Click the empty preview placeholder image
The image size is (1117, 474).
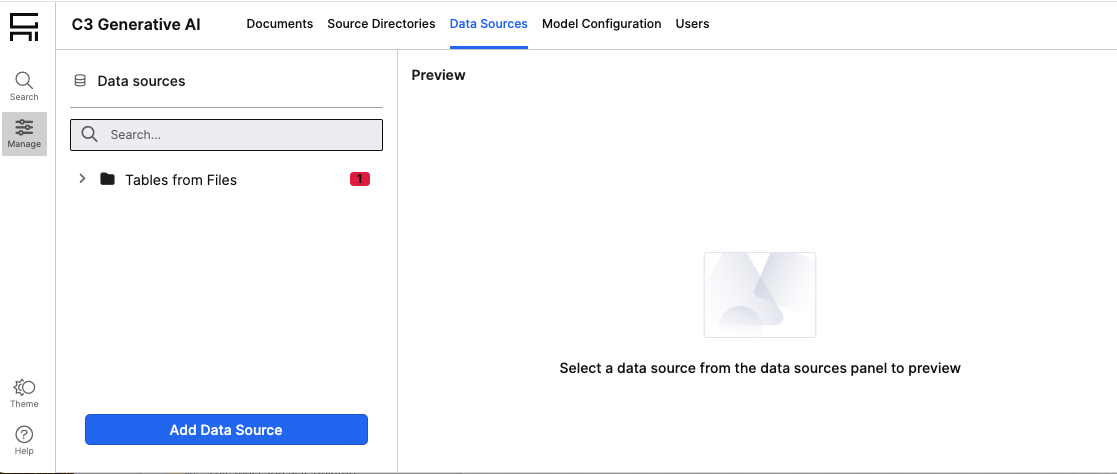point(759,294)
